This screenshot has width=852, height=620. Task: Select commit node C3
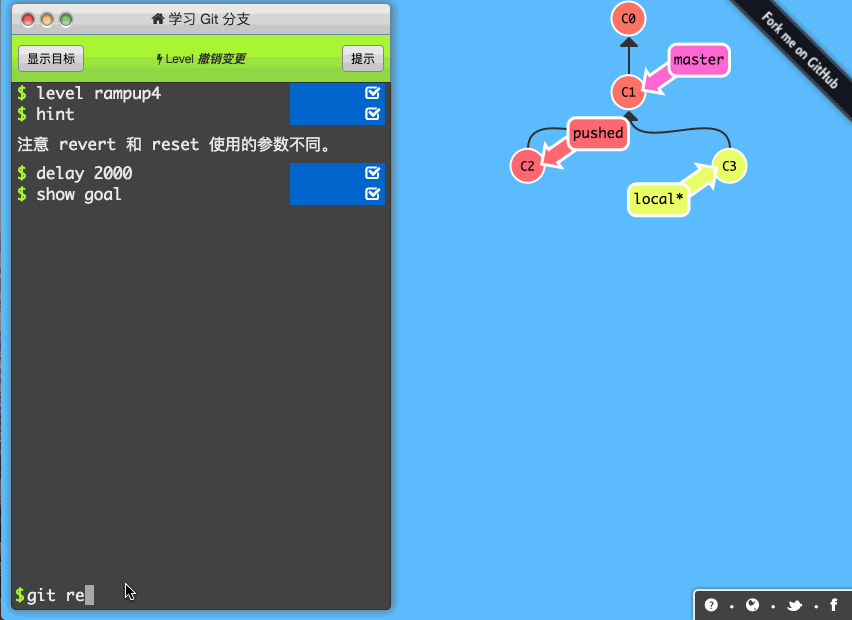click(729, 166)
